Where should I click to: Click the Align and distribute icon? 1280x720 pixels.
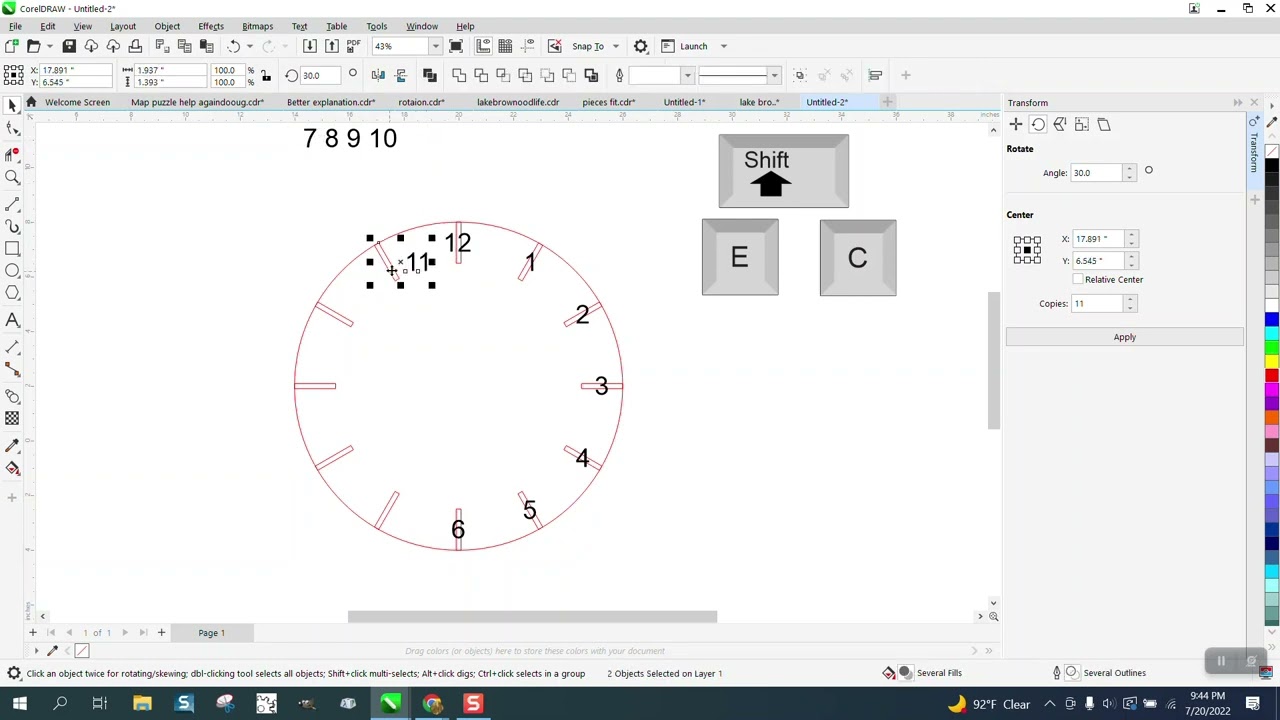[x=875, y=75]
